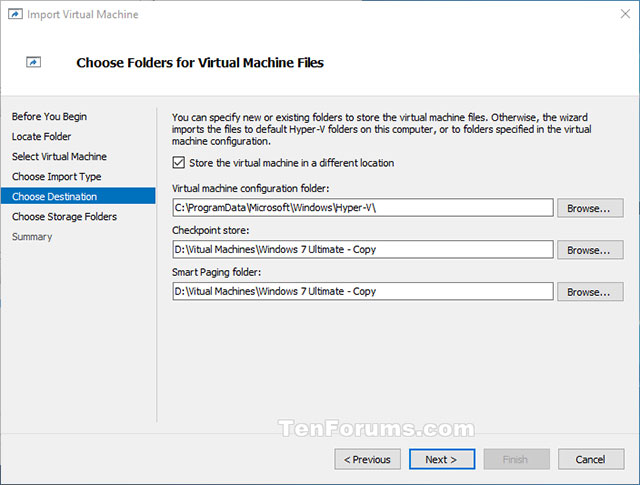Select the Choose Destination step
This screenshot has height=485, width=640.
(78, 196)
